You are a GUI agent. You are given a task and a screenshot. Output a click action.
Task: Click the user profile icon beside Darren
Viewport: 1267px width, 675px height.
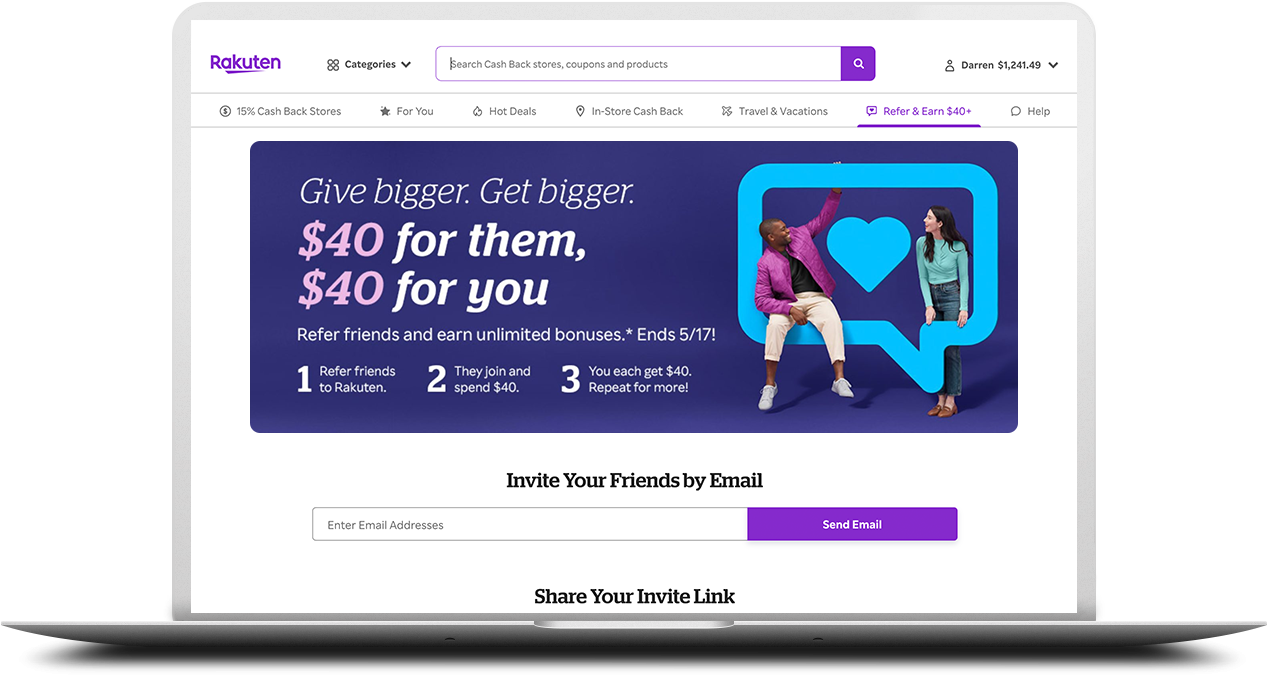[x=950, y=65]
